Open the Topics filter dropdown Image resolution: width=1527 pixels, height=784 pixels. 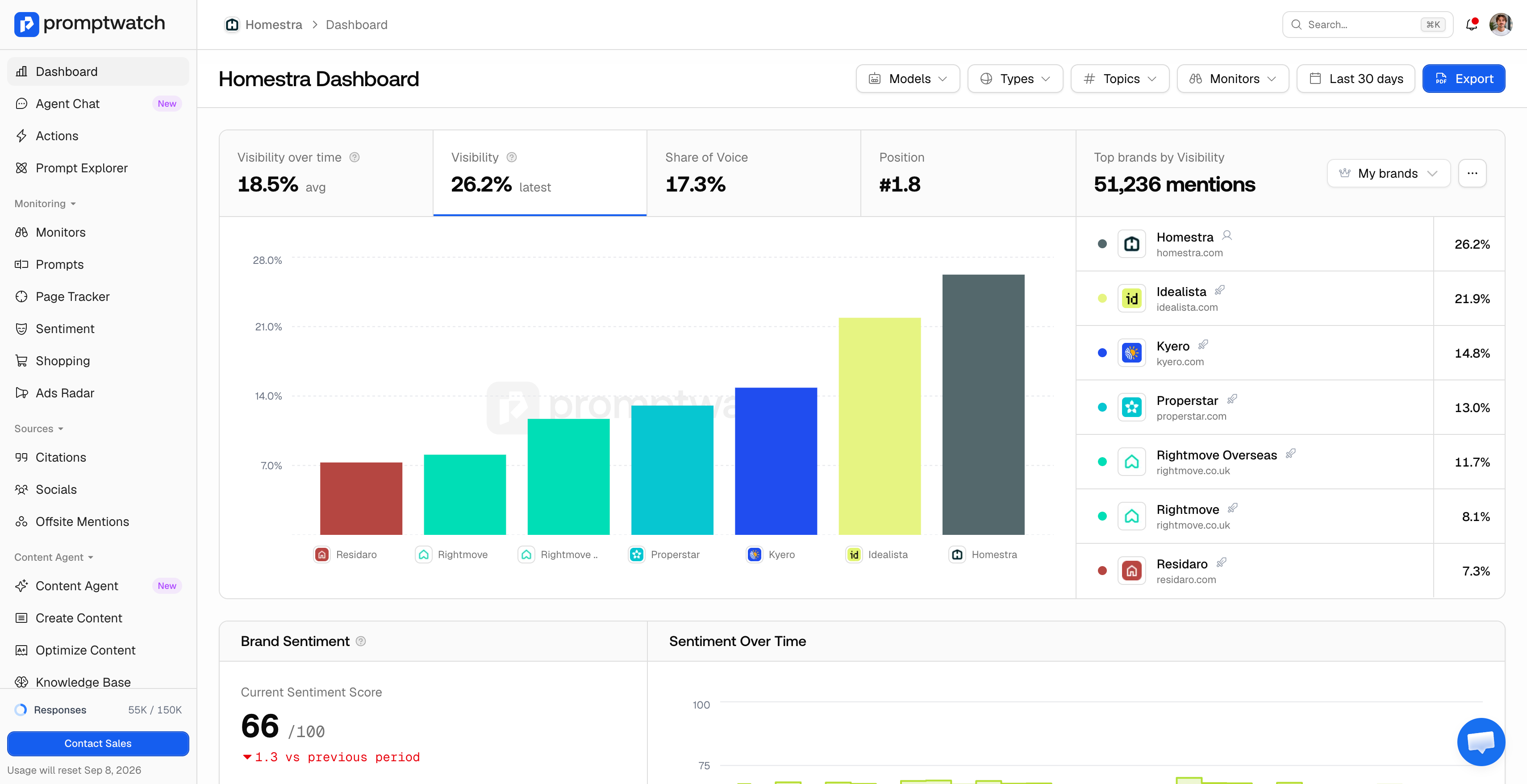tap(1120, 79)
